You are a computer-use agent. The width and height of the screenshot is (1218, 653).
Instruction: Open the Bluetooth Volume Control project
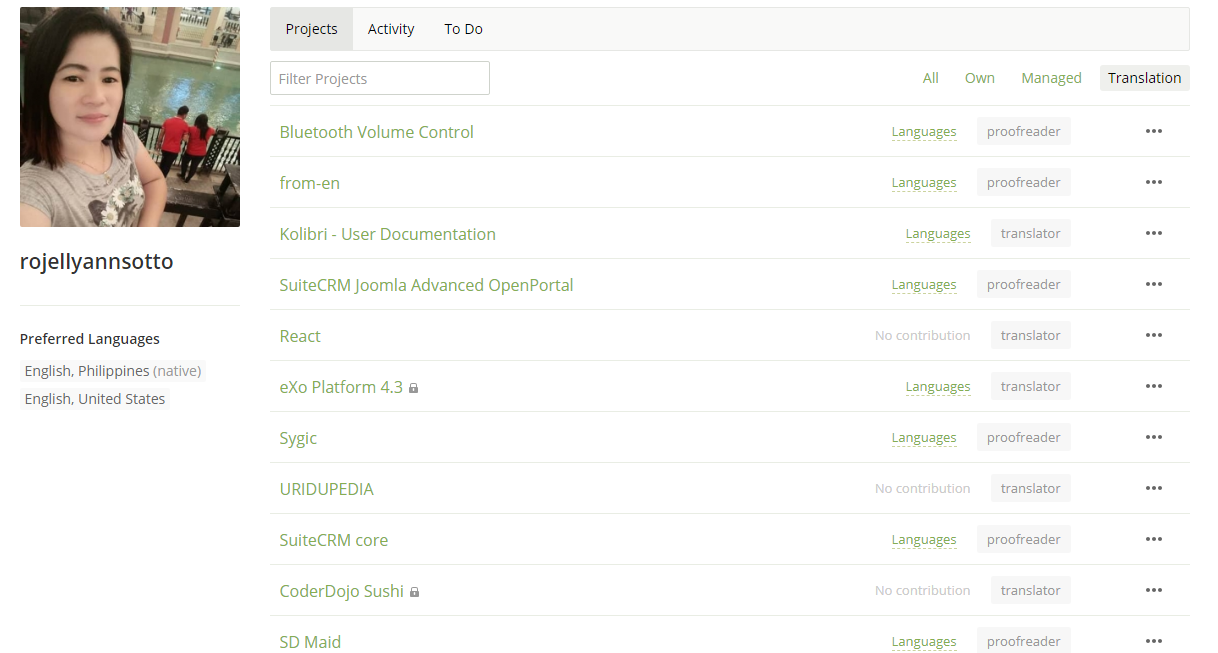[377, 132]
